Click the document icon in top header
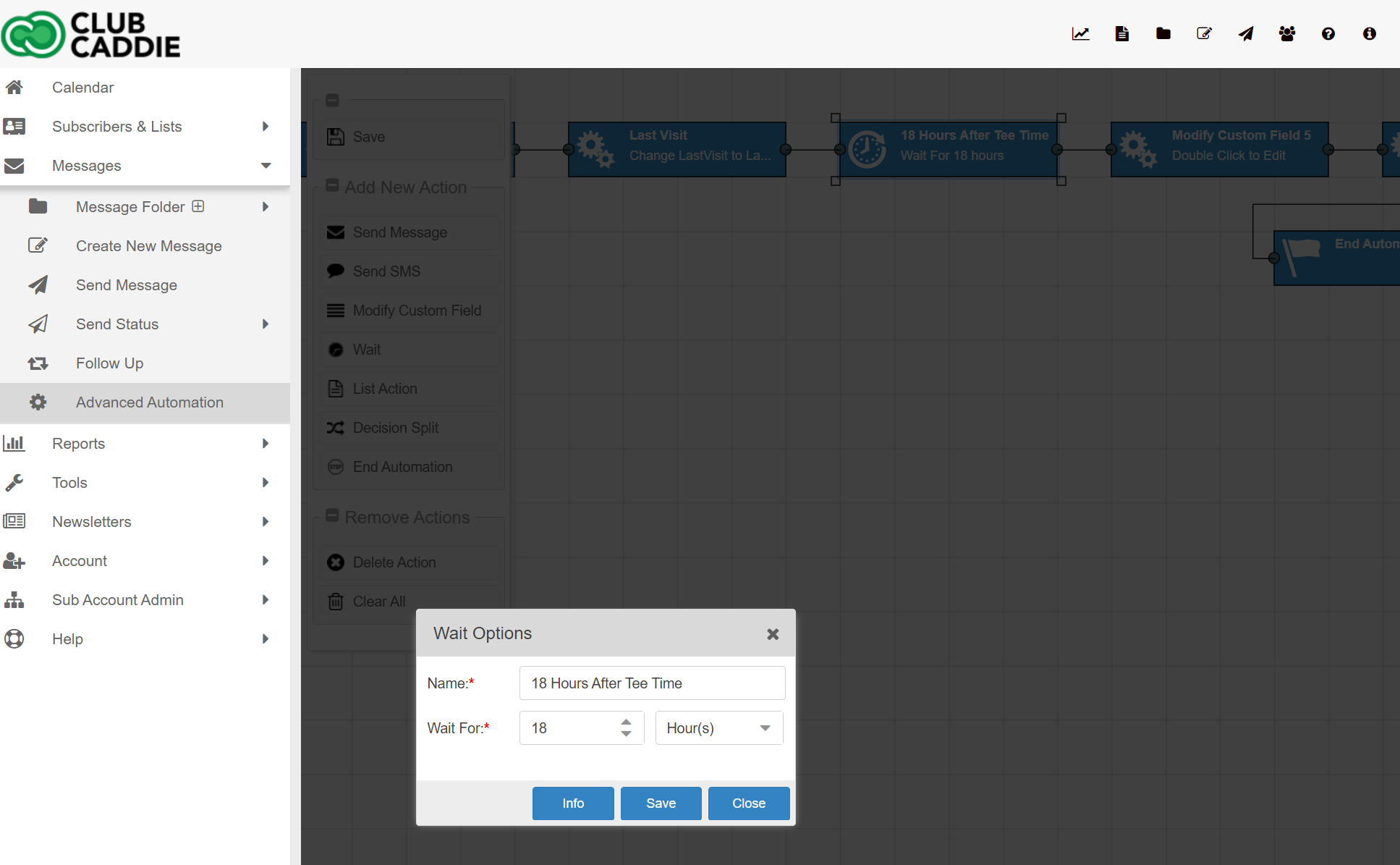Image resolution: width=1400 pixels, height=865 pixels. coord(1121,34)
